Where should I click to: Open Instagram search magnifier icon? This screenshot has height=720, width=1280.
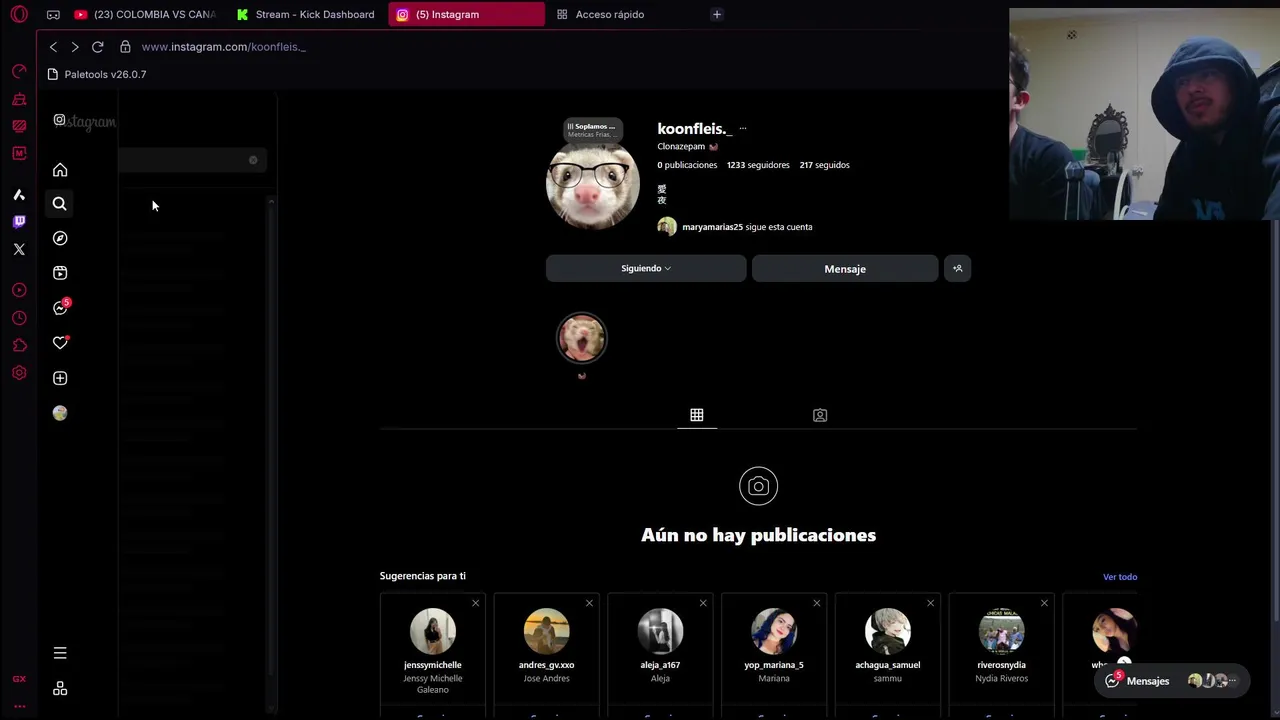[x=60, y=204]
